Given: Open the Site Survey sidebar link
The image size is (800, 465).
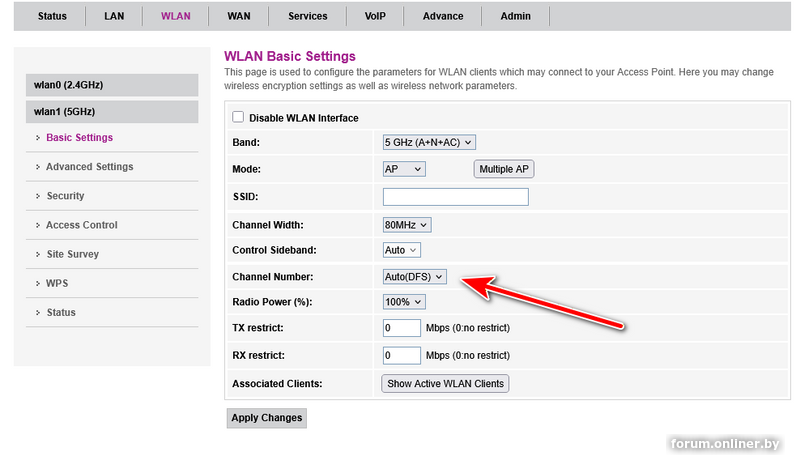Looking at the screenshot, I should 72,254.
